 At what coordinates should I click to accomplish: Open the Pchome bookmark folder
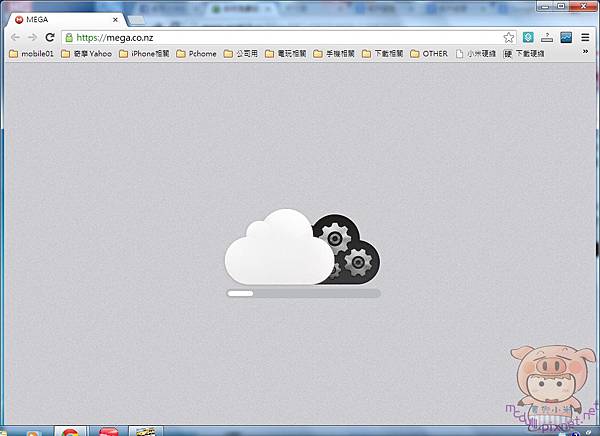[x=196, y=54]
